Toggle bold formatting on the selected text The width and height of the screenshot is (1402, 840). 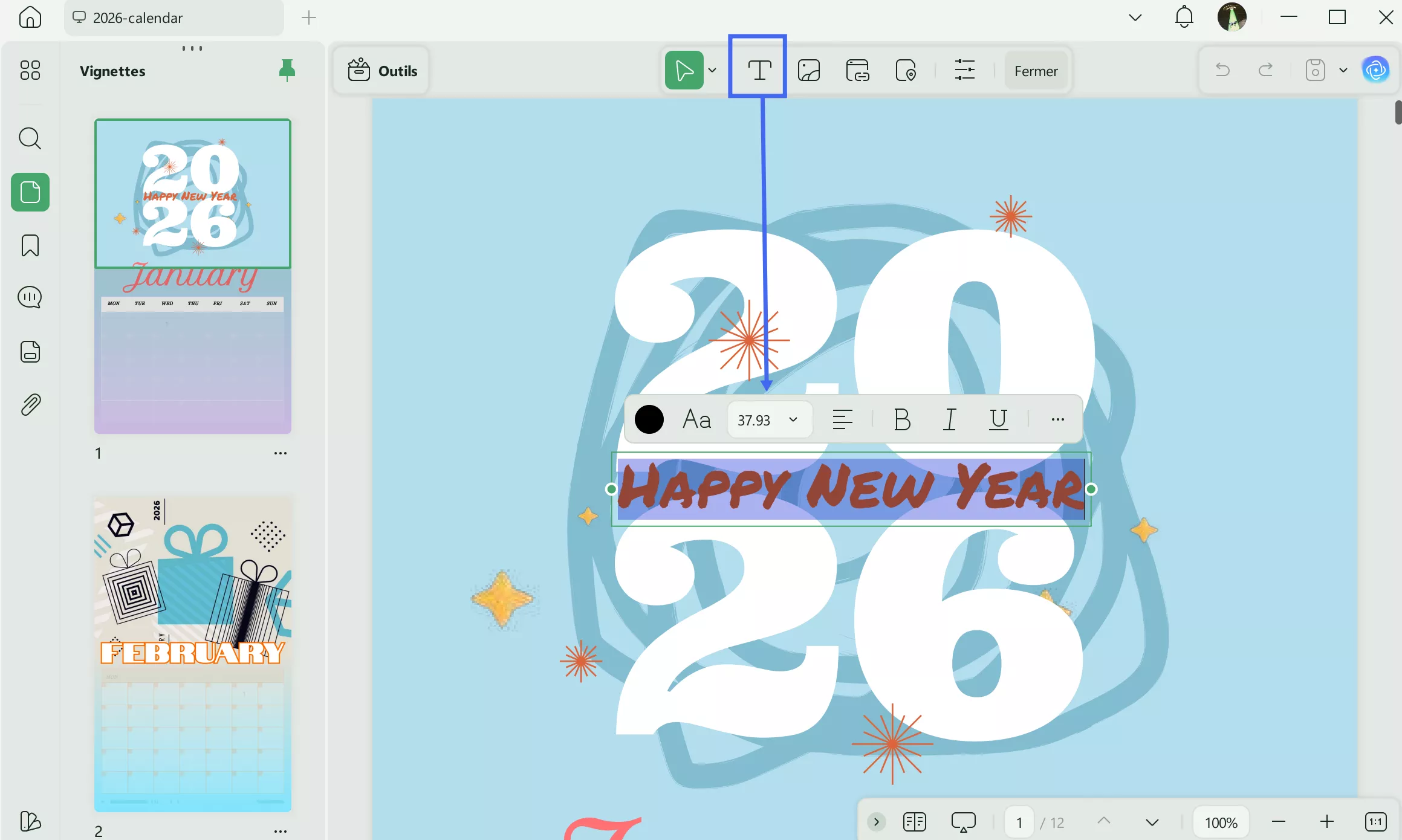tap(901, 419)
